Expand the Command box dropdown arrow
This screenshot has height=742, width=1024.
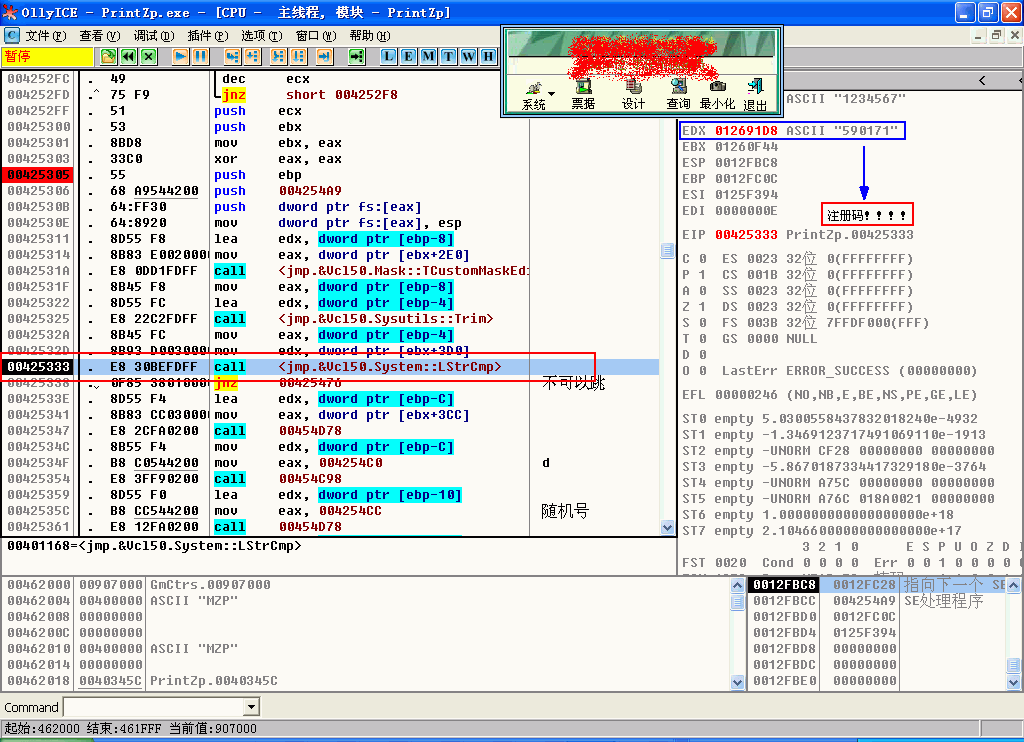pos(251,706)
